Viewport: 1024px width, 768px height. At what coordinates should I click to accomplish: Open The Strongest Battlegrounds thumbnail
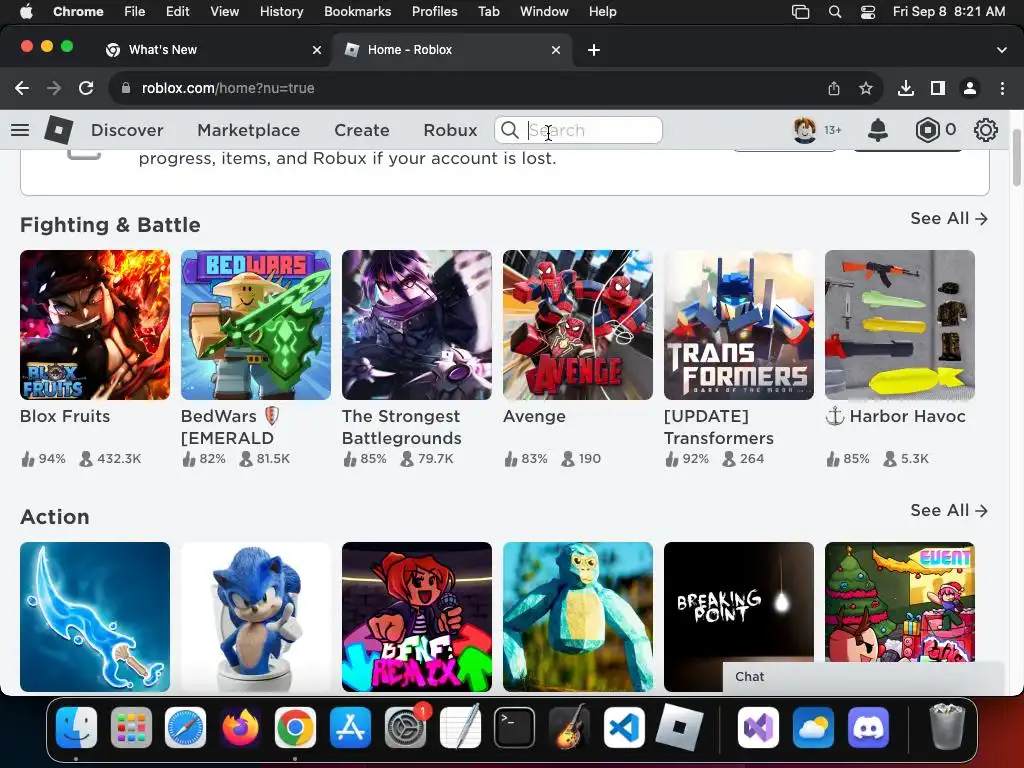click(417, 325)
